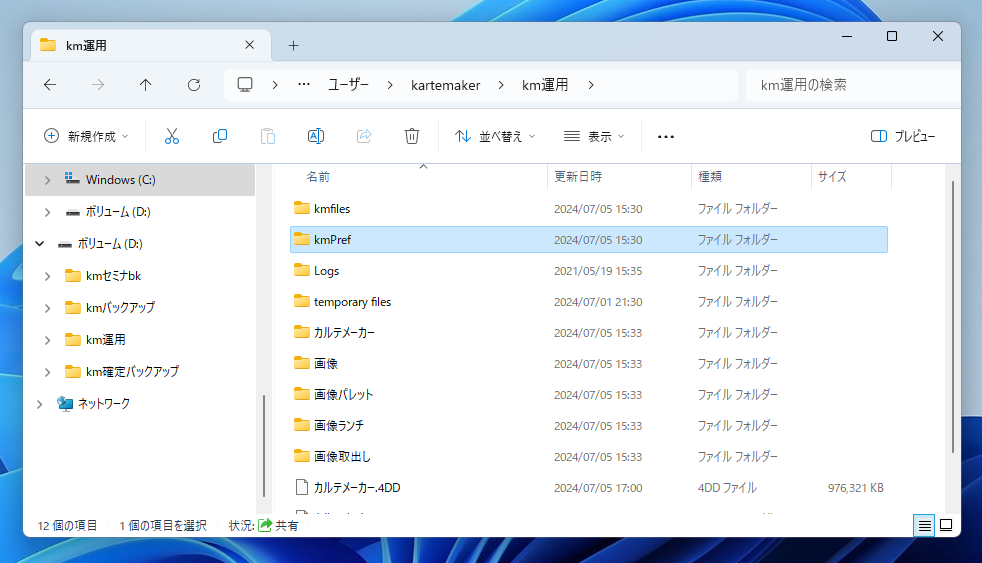Image resolution: width=982 pixels, height=563 pixels.
Task: Click the Copy icon in toolbar
Action: pyautogui.click(x=220, y=136)
